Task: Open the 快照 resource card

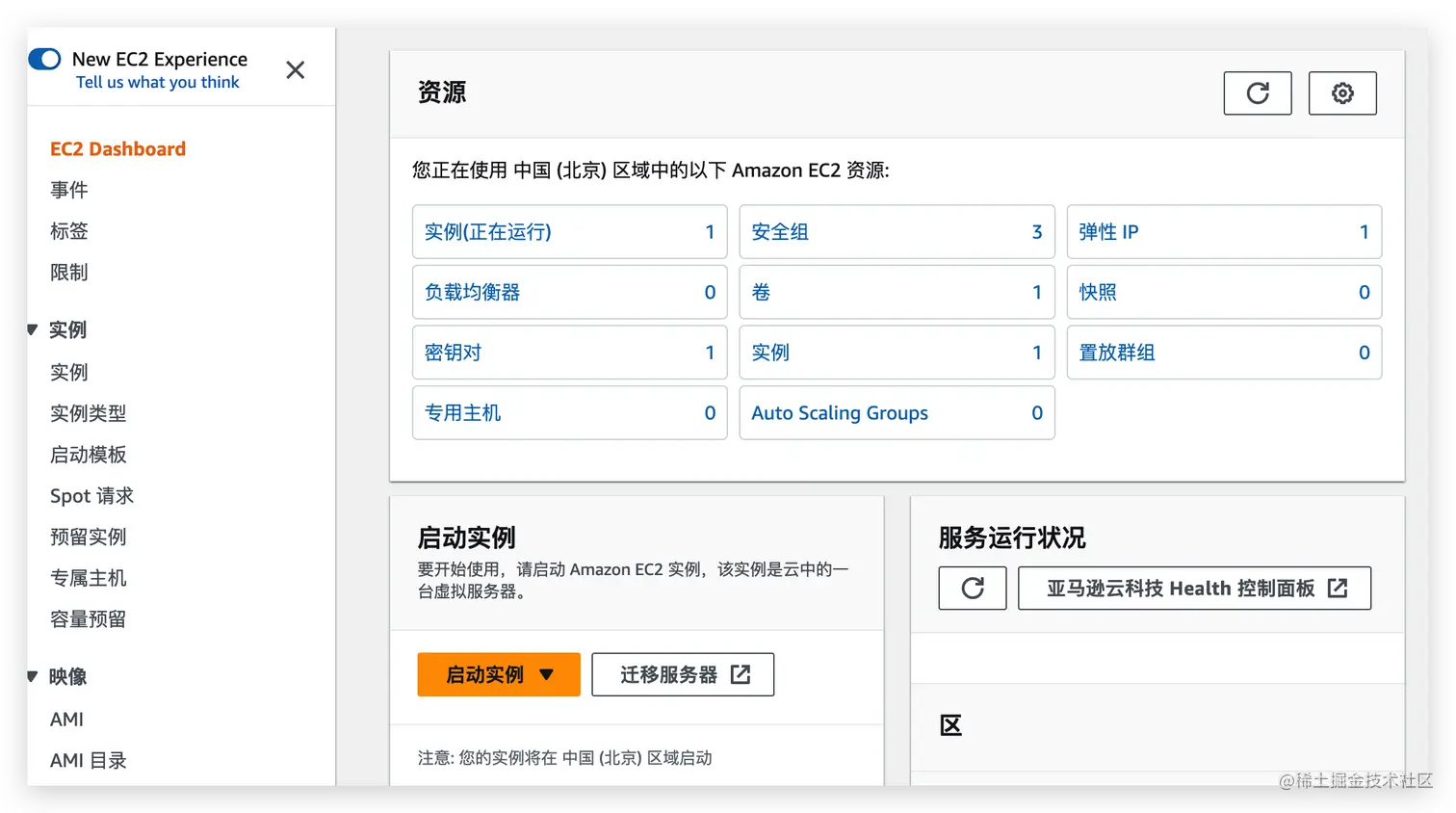Action: [1224, 292]
